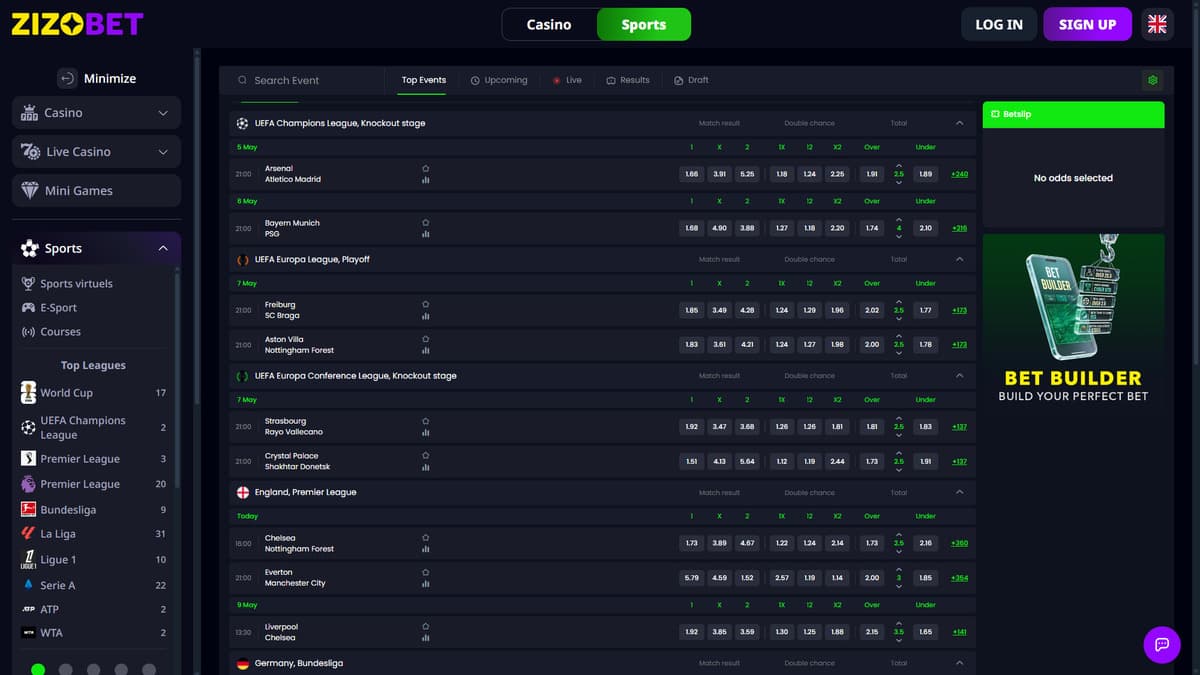Image resolution: width=1200 pixels, height=675 pixels.
Task: Favorite the Freiburg vs SC Braga star
Action: click(426, 305)
